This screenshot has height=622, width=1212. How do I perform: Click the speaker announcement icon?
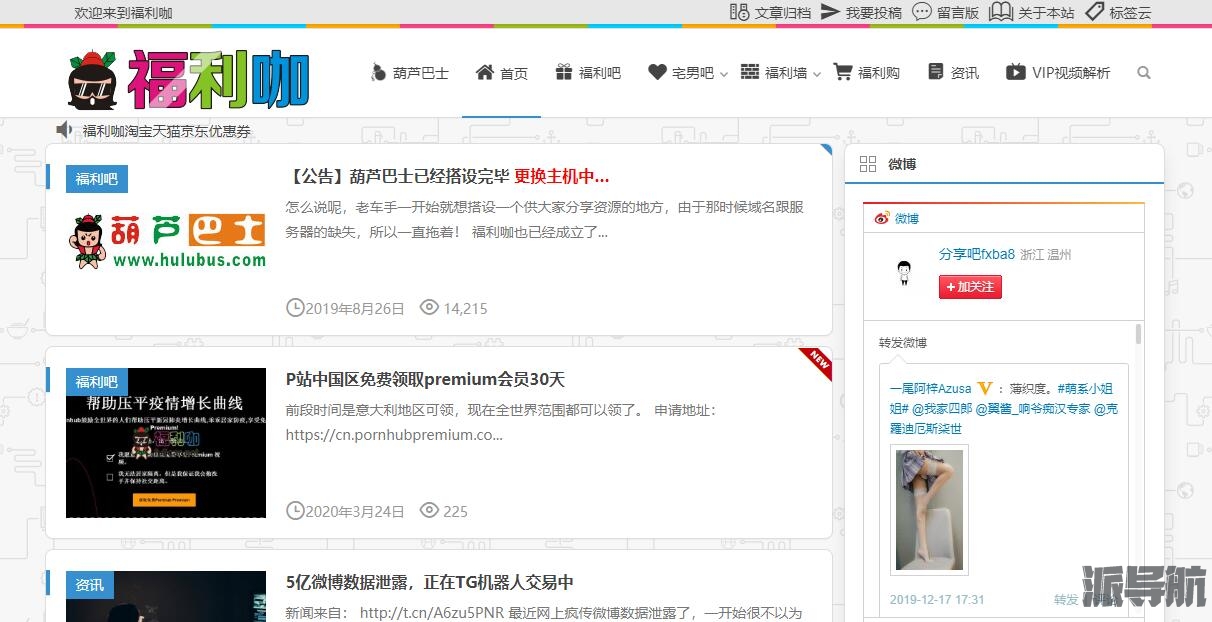65,130
